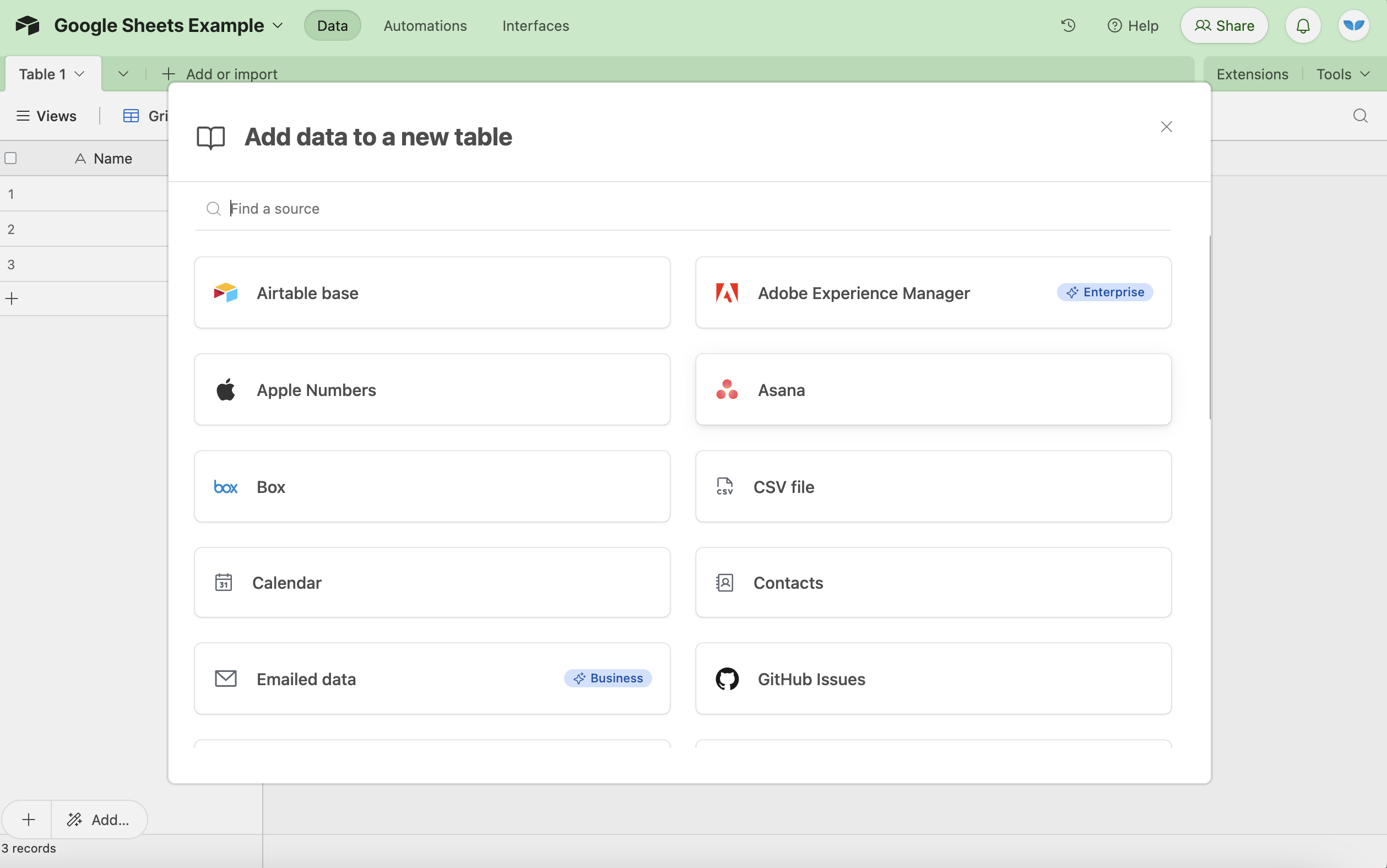Screen dimensions: 1387x868
Task: Click the Share button
Action: [x=1224, y=26]
